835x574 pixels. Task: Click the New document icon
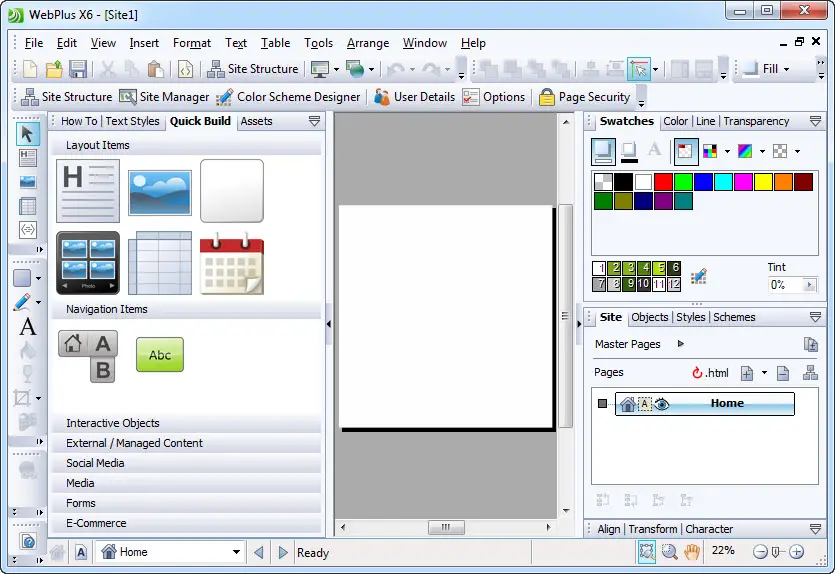coord(30,69)
